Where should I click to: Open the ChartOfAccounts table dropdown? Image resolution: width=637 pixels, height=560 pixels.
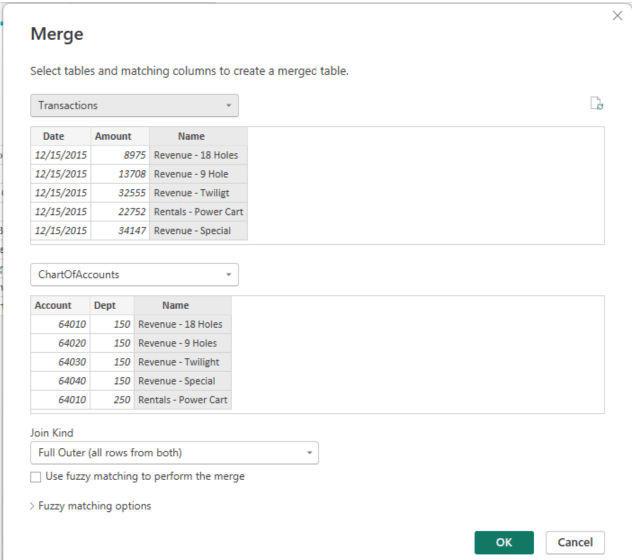pos(134,274)
